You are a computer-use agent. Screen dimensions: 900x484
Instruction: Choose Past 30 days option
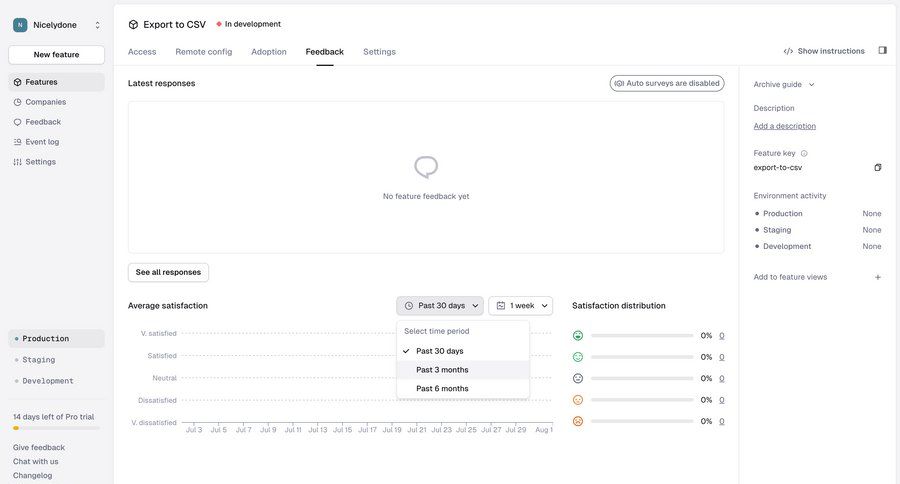point(463,351)
